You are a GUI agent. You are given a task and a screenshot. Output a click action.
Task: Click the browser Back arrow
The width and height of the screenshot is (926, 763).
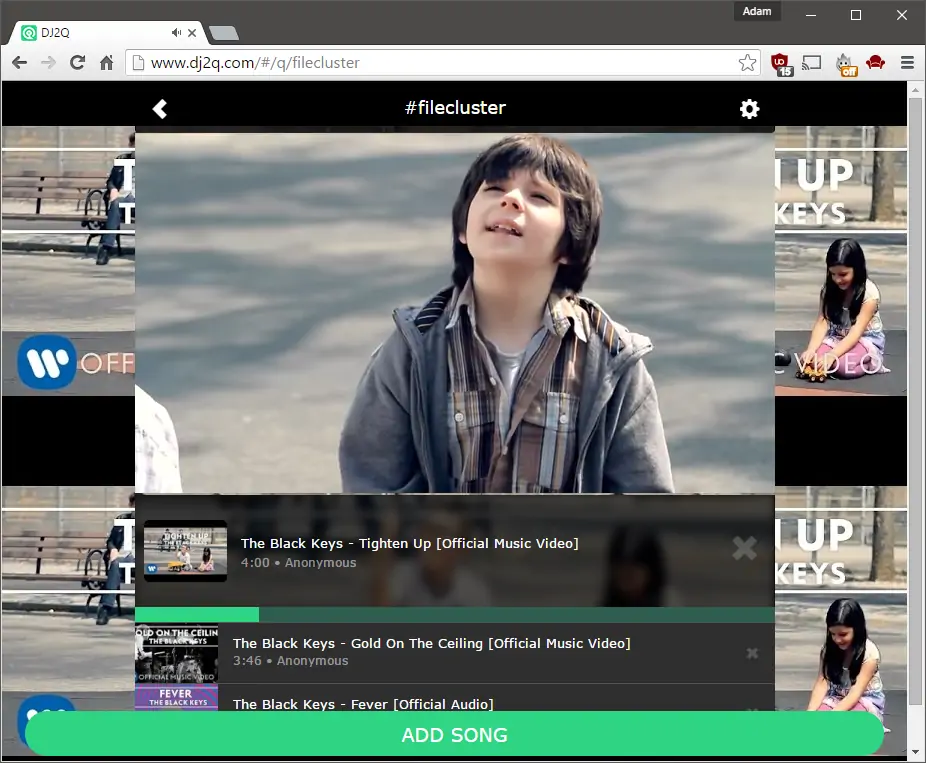point(19,63)
